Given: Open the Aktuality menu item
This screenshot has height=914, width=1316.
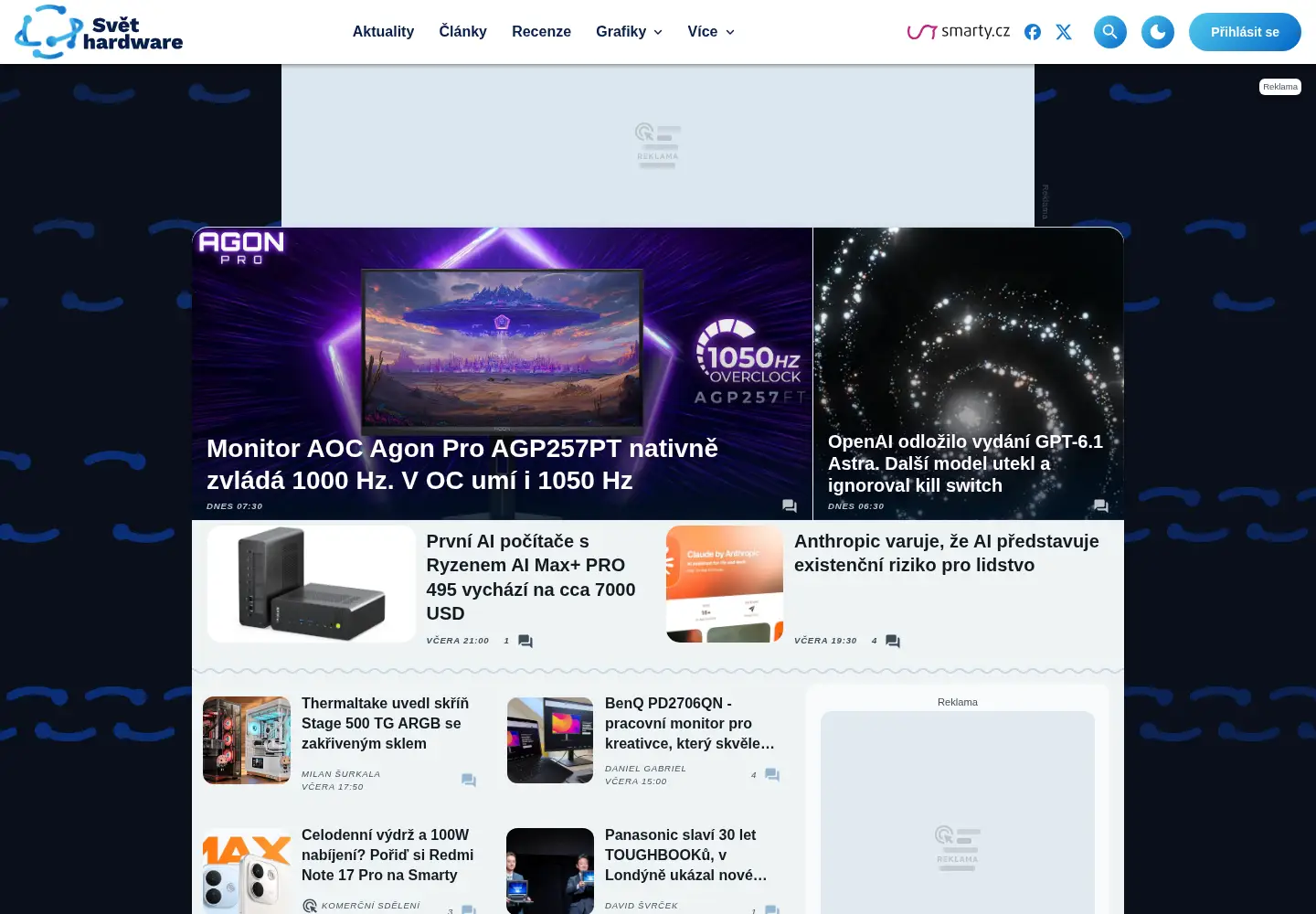Looking at the screenshot, I should tap(383, 32).
